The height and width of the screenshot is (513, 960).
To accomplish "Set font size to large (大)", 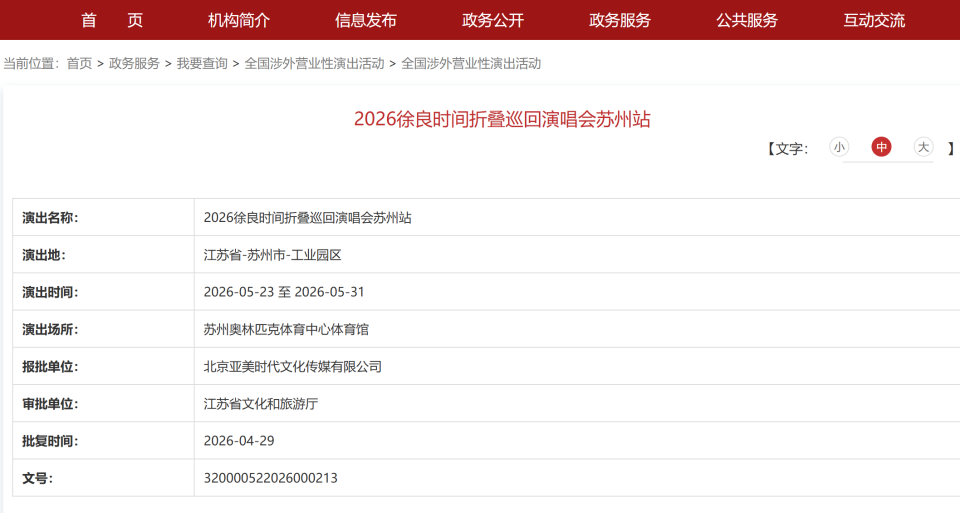I will pyautogui.click(x=923, y=147).
